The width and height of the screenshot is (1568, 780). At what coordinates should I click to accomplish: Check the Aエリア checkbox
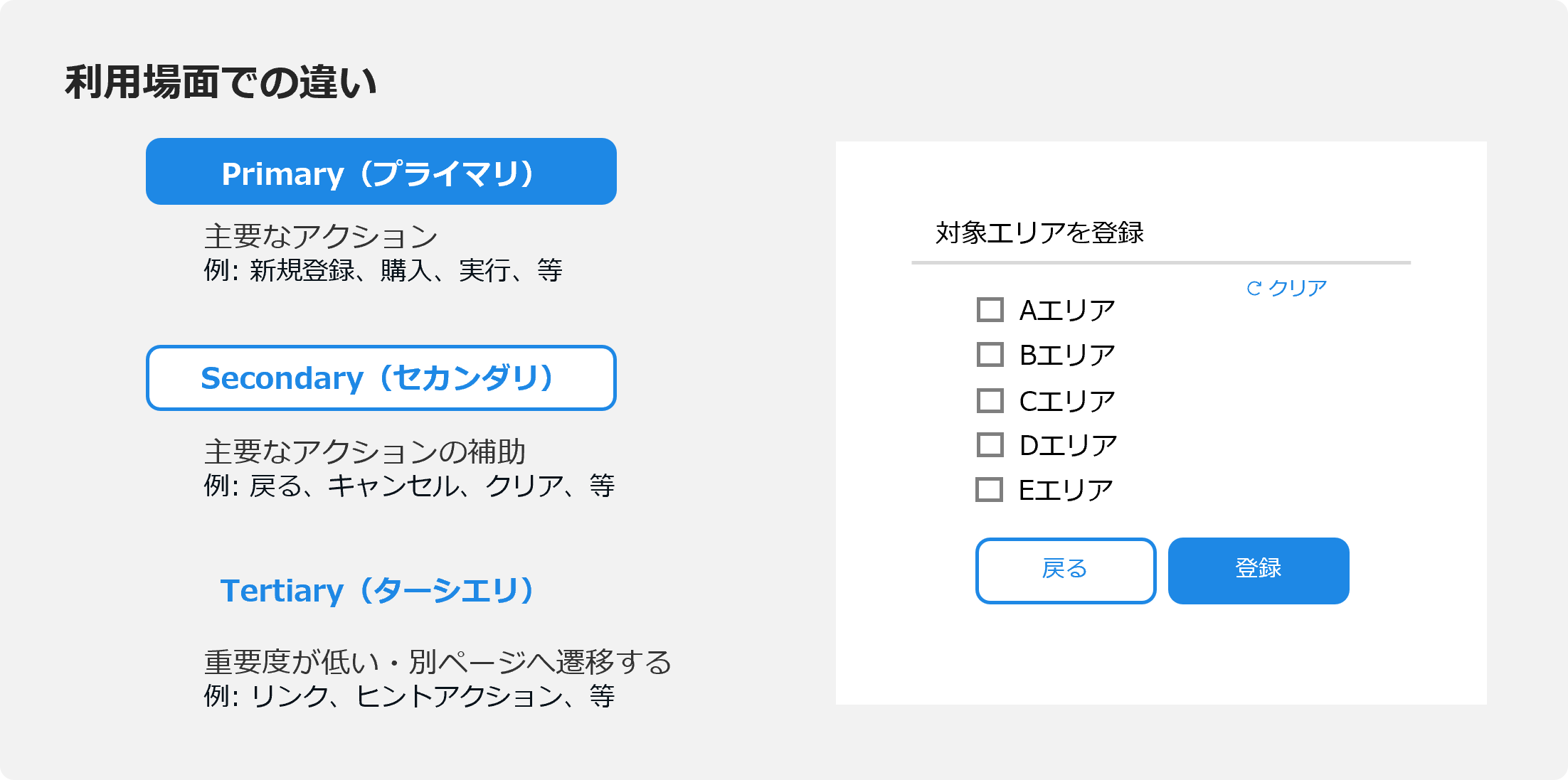click(990, 310)
